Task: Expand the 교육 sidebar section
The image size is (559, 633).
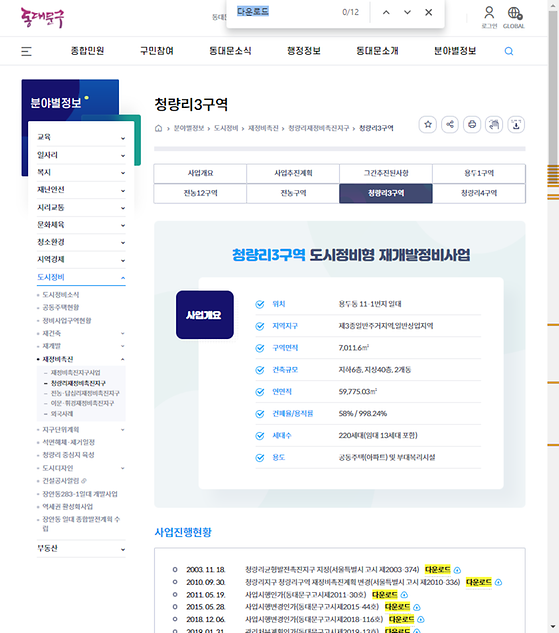Action: pyautogui.click(x=81, y=137)
